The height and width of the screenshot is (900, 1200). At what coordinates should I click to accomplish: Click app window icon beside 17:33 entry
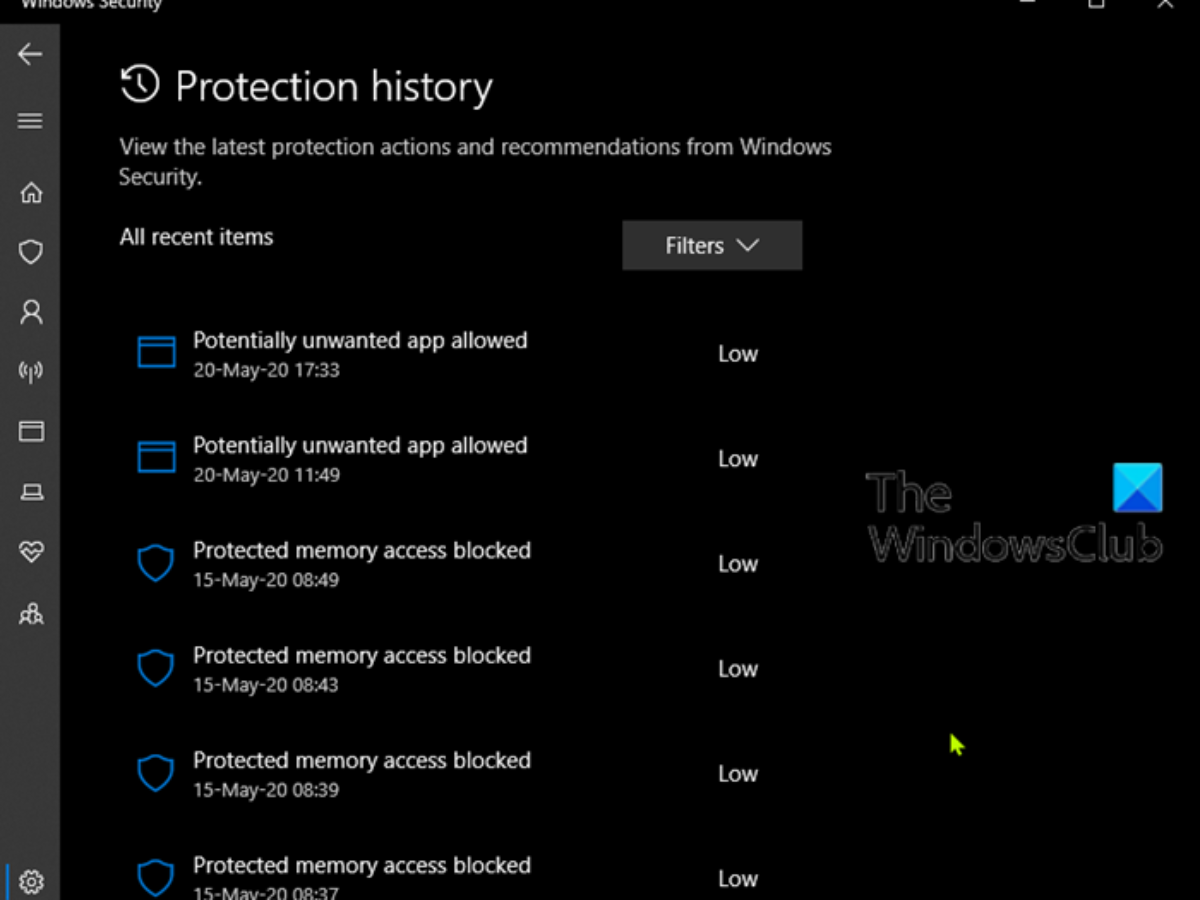pyautogui.click(x=156, y=352)
